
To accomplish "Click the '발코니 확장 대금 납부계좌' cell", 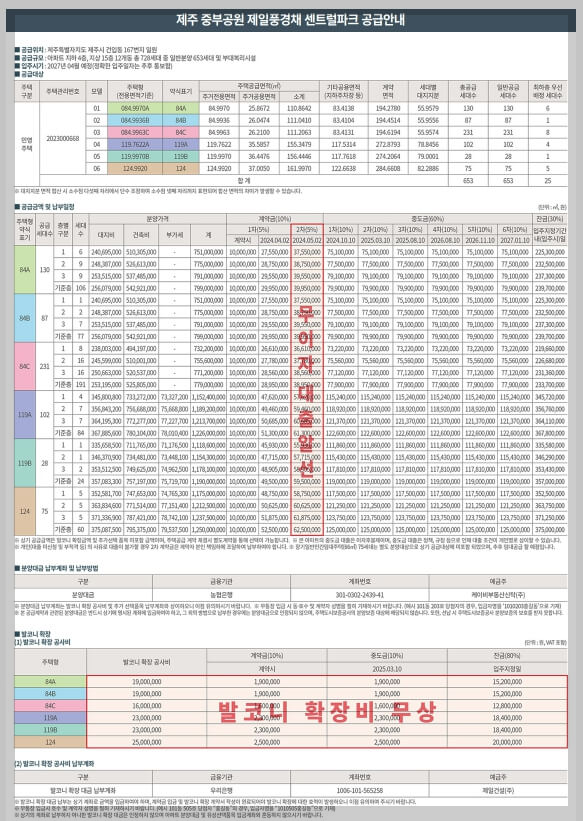I will point(83,791).
